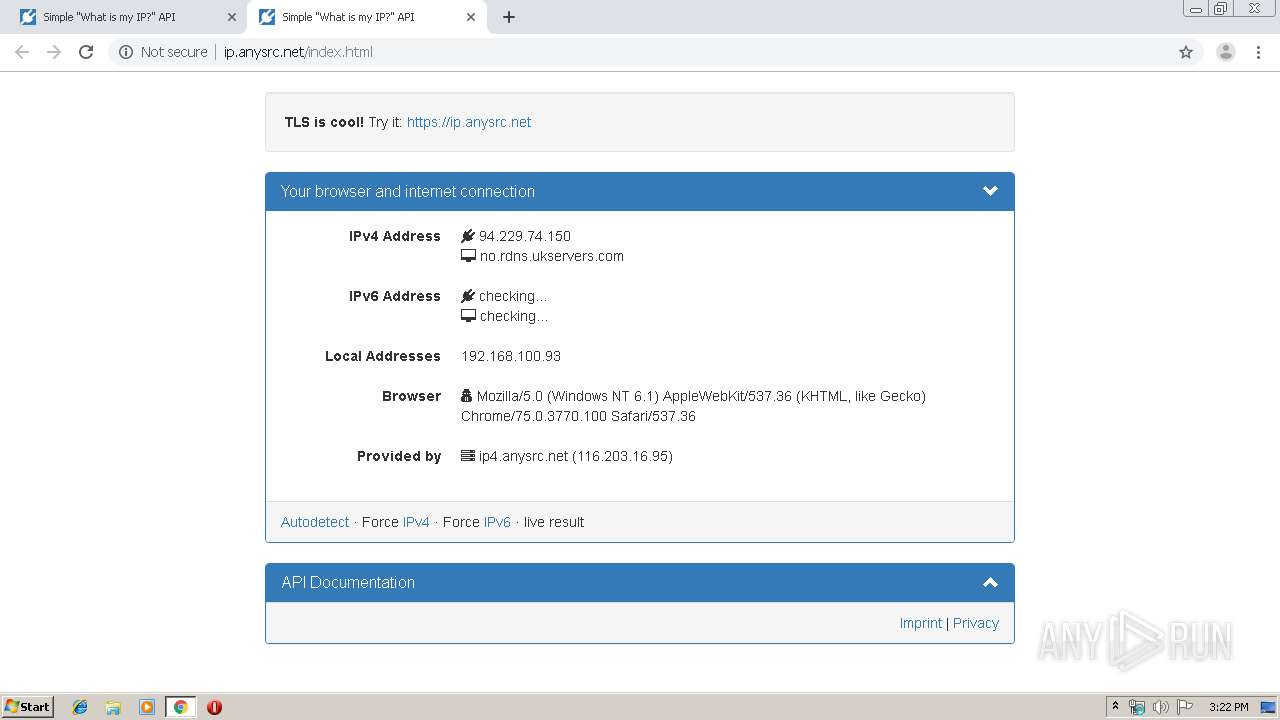
Task: Open the Chrome profile avatar
Action: (x=1225, y=52)
